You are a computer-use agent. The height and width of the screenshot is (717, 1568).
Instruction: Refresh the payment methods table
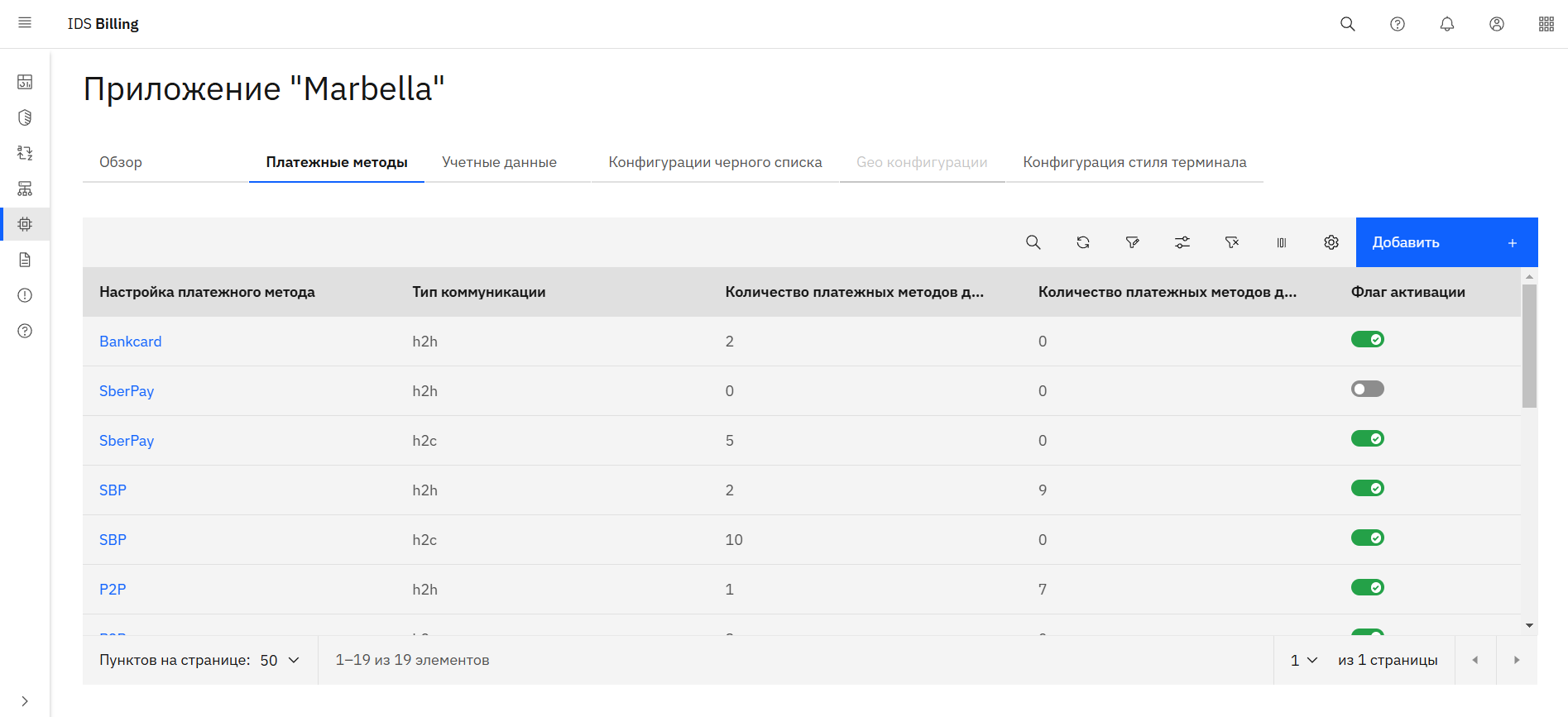pos(1082,242)
